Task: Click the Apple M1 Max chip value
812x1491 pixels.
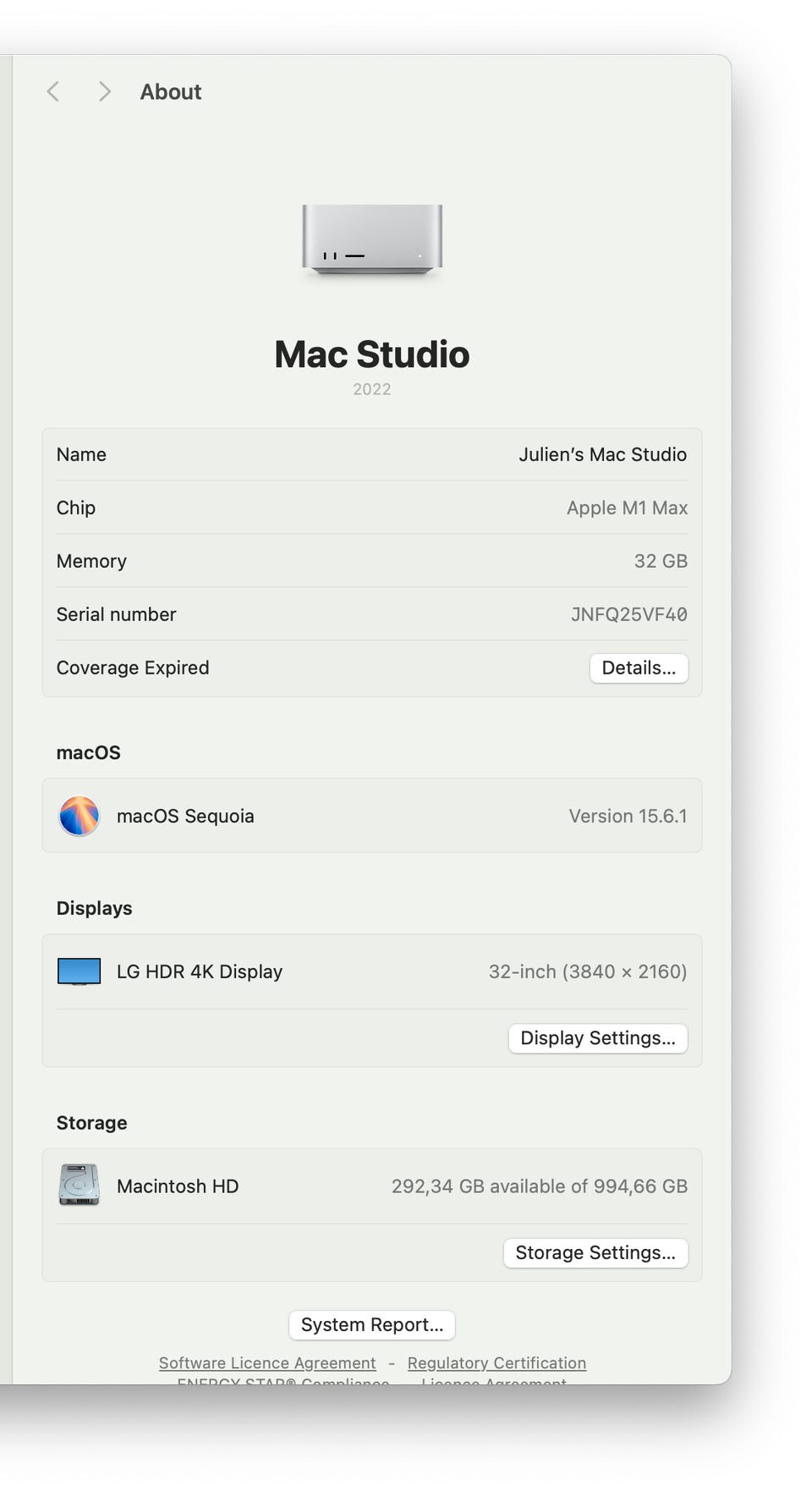Action: pyautogui.click(x=627, y=508)
